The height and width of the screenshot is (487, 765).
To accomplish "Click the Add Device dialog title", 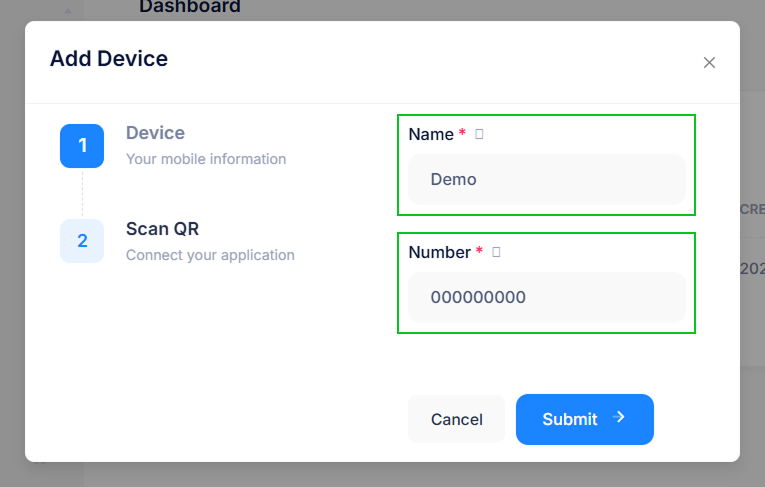I will [109, 58].
